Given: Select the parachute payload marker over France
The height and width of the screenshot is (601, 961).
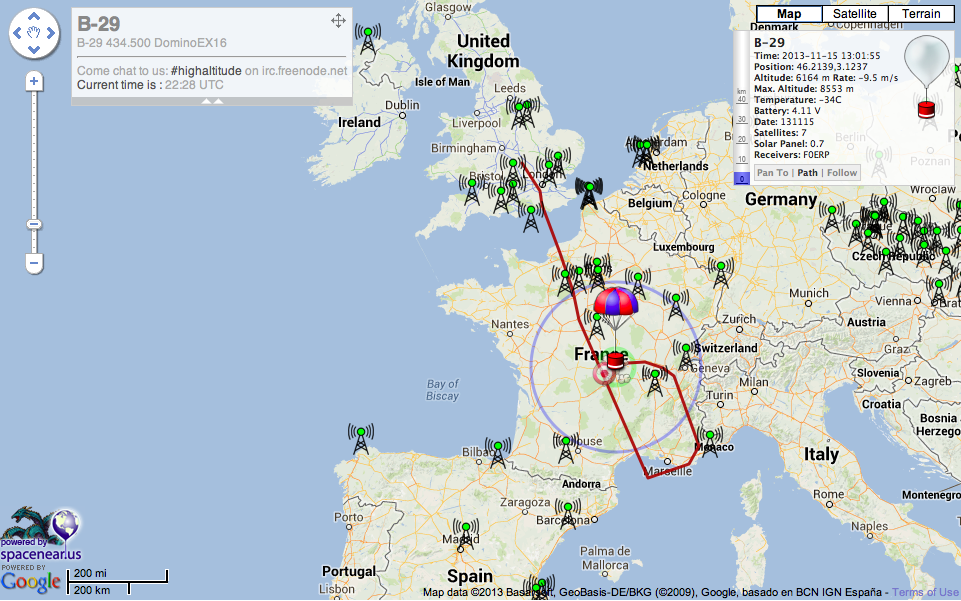Looking at the screenshot, I should tap(616, 327).
